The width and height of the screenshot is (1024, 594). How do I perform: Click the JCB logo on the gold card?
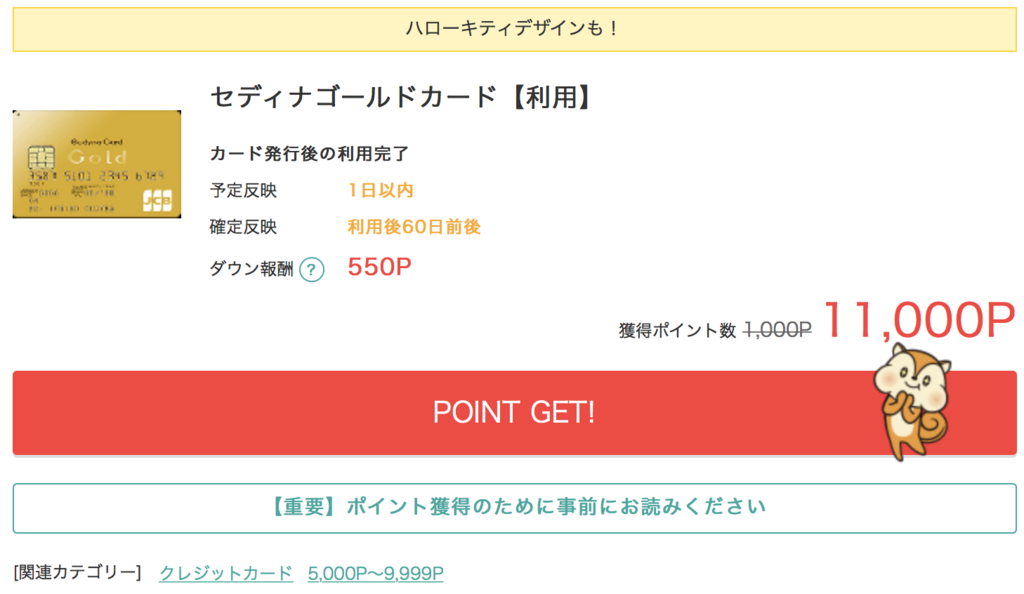click(x=157, y=199)
